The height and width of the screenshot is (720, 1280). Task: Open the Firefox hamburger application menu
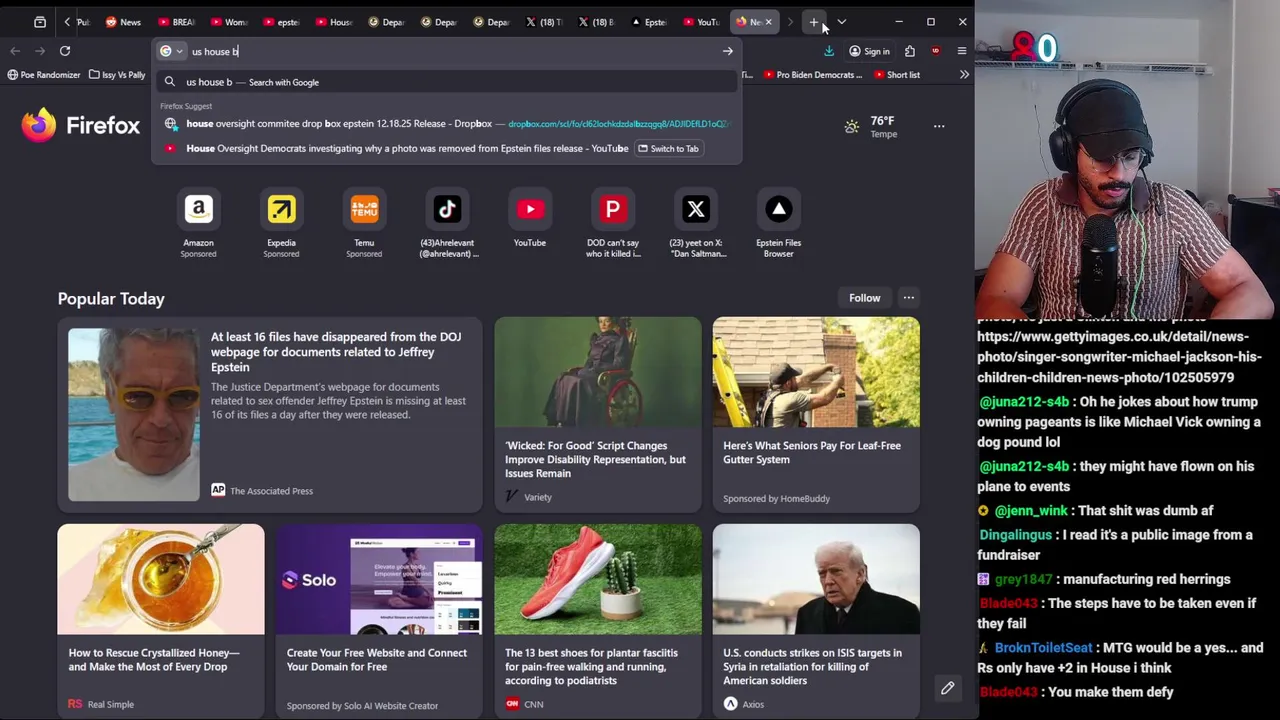[962, 51]
